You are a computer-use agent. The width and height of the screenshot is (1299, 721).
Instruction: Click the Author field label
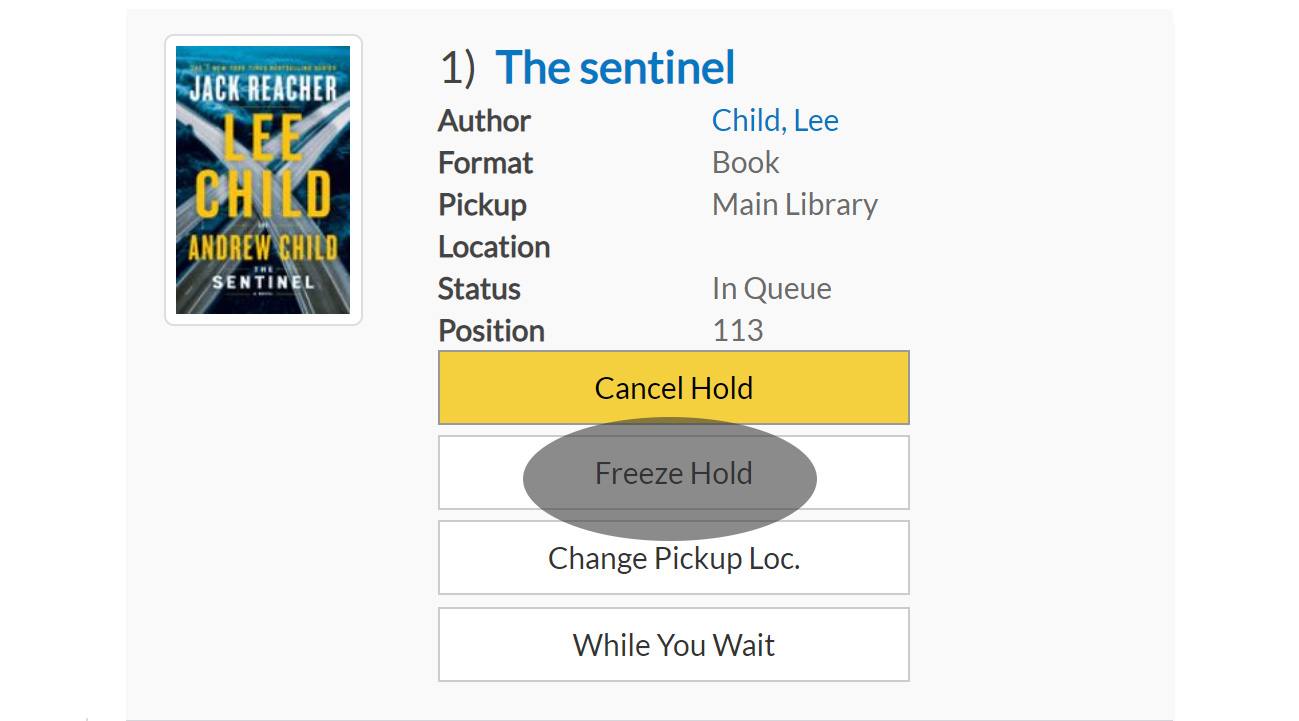(x=485, y=121)
